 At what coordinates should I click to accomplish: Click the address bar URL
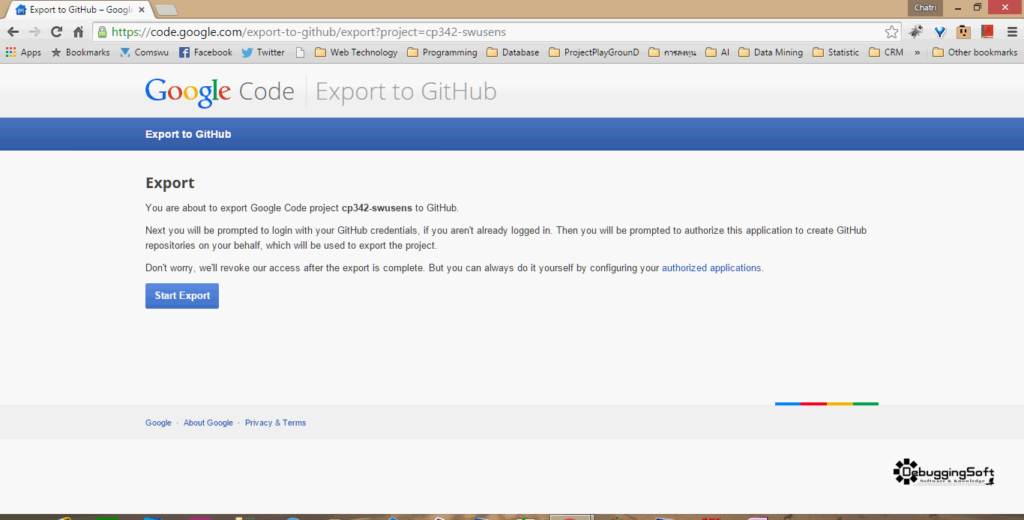pos(308,32)
